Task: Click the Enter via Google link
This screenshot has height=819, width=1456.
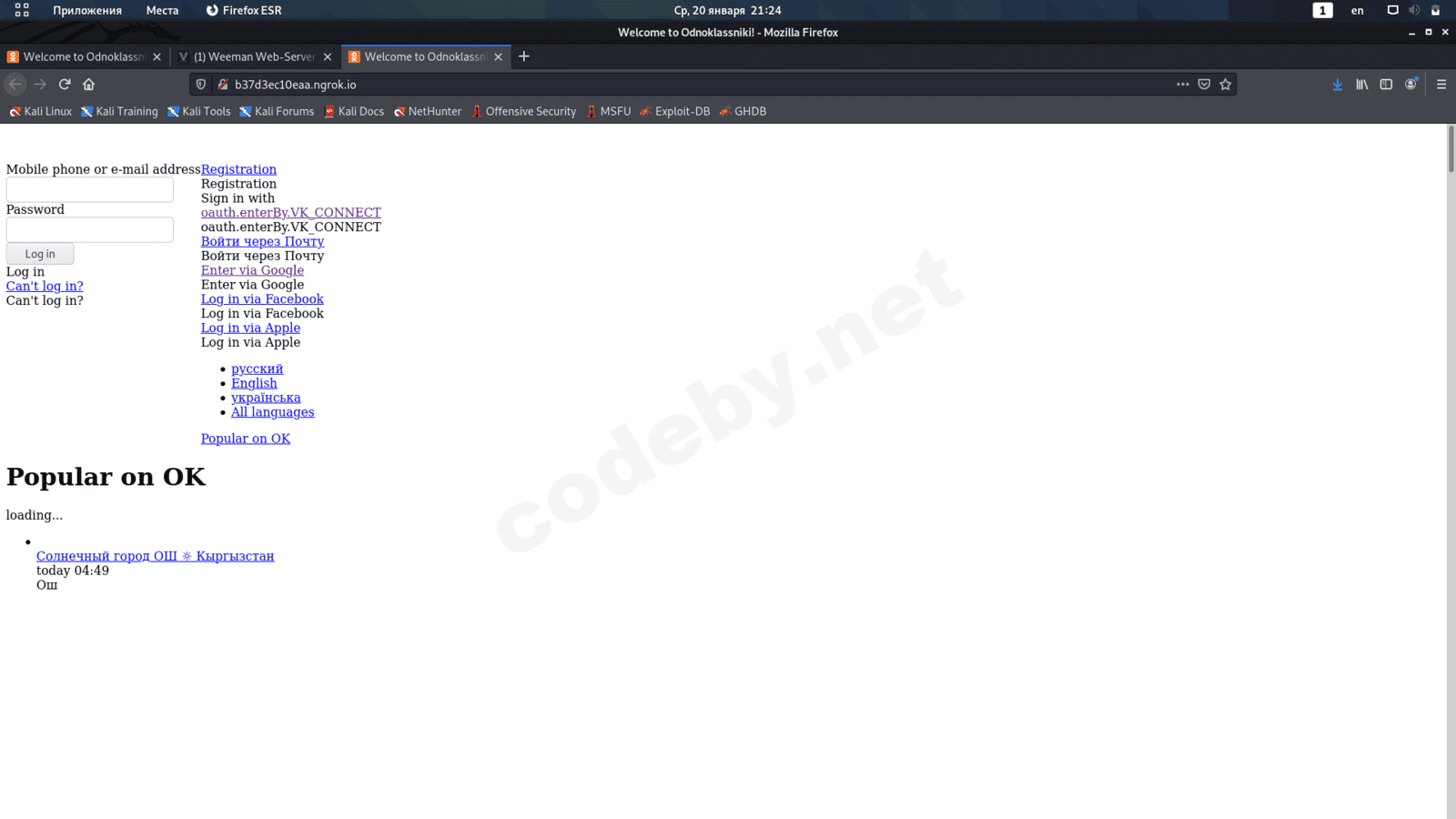Action: pos(252,270)
